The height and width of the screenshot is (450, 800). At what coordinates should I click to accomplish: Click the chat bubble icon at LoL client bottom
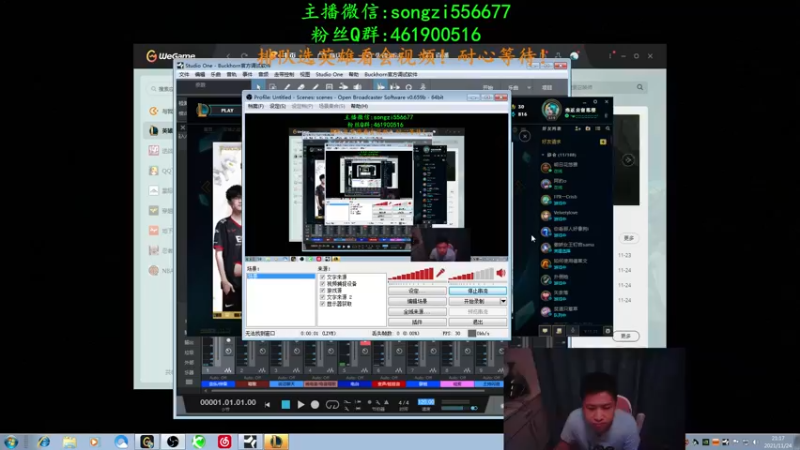click(545, 331)
